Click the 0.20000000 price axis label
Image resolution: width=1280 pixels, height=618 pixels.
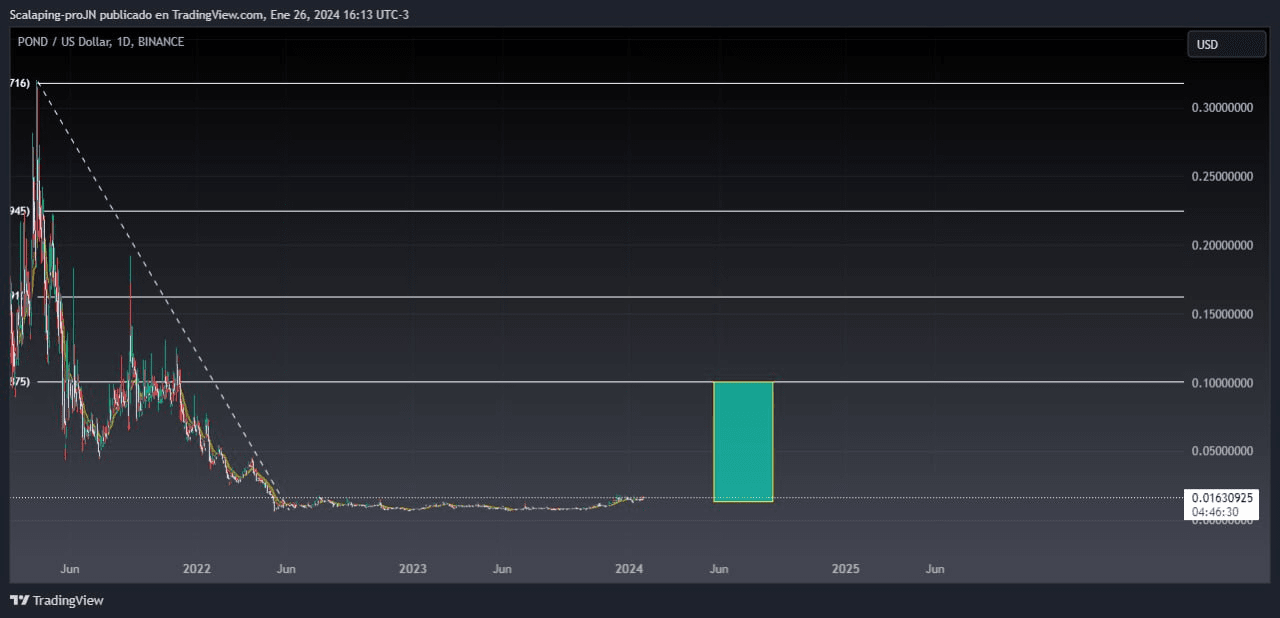1220,245
